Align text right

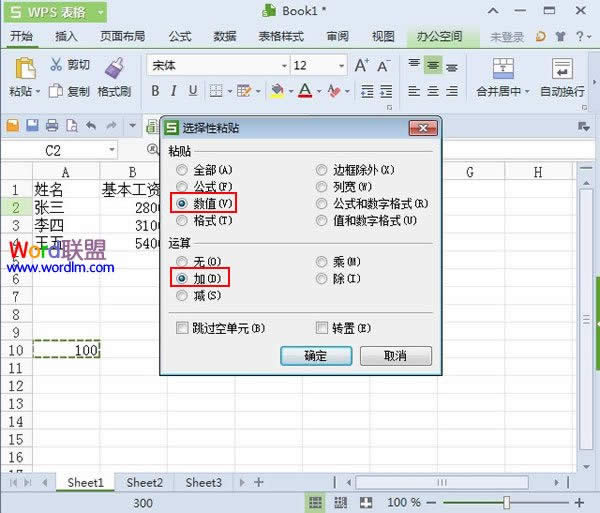pyautogui.click(x=452, y=91)
